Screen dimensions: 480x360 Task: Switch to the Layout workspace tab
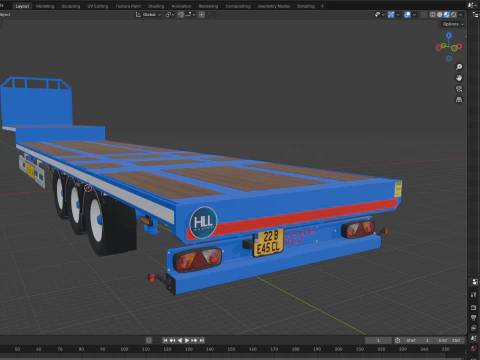(22, 6)
